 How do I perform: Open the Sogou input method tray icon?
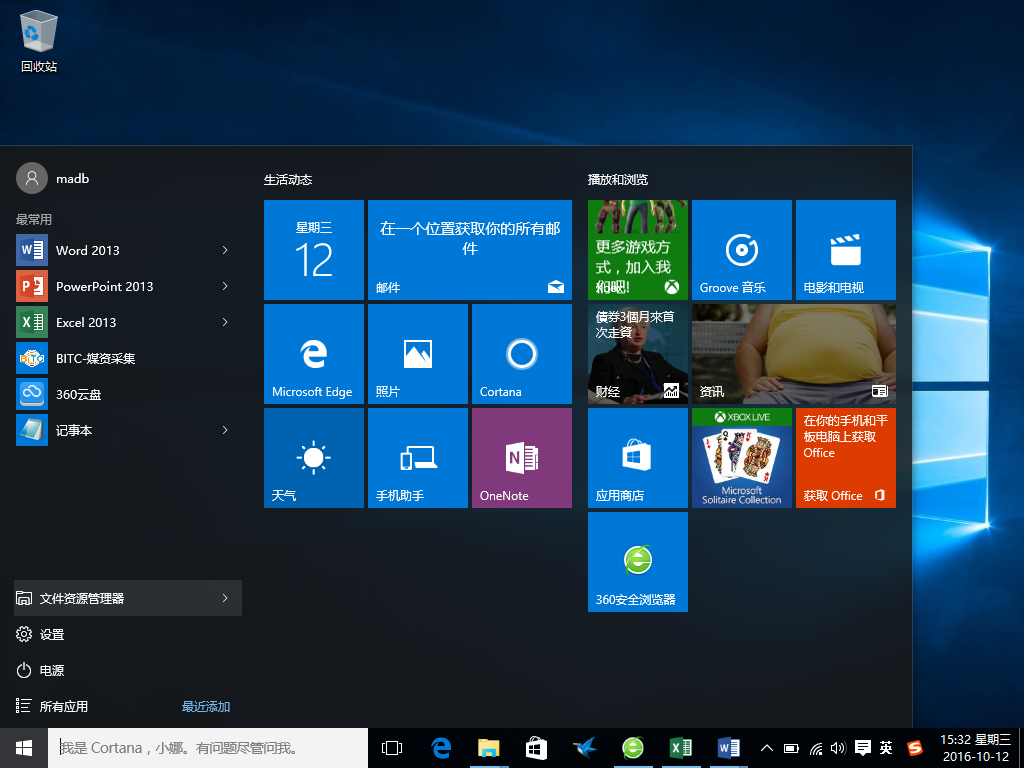(x=915, y=748)
